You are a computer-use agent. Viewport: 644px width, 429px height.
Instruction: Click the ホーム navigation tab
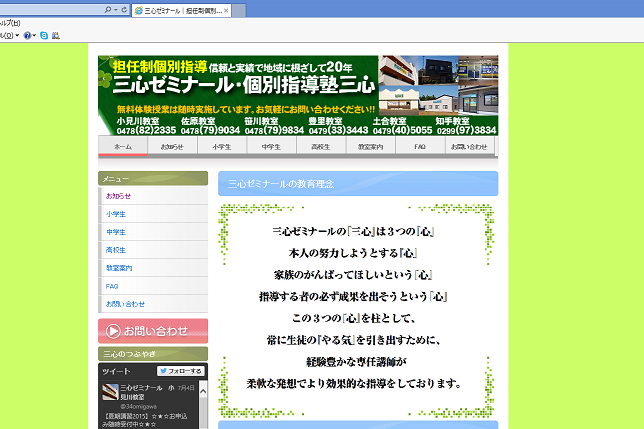123,147
